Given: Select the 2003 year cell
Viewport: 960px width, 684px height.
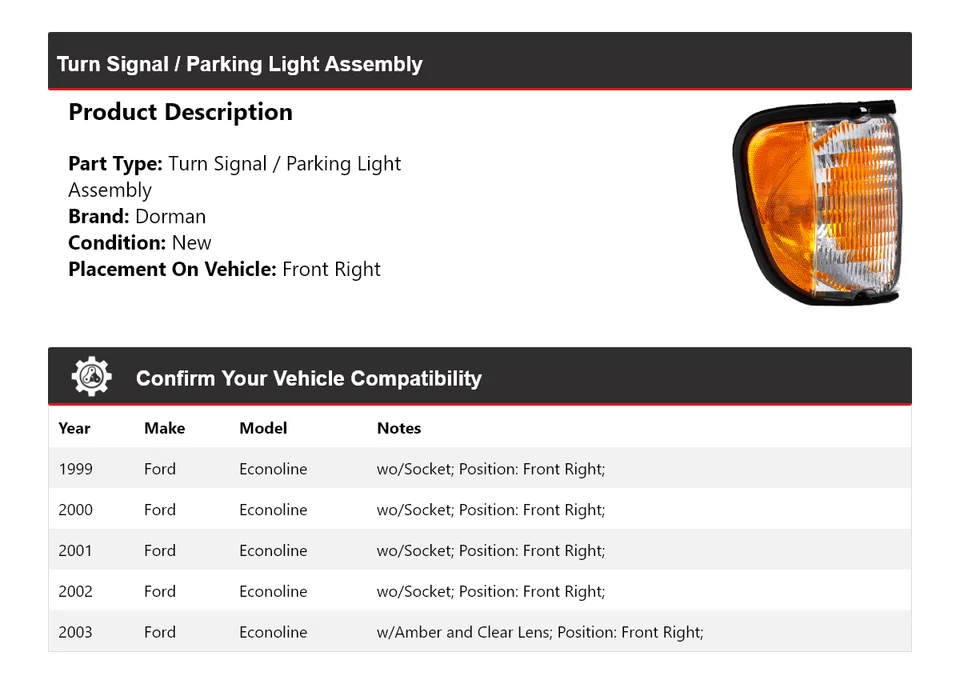Looking at the screenshot, I should (75, 632).
